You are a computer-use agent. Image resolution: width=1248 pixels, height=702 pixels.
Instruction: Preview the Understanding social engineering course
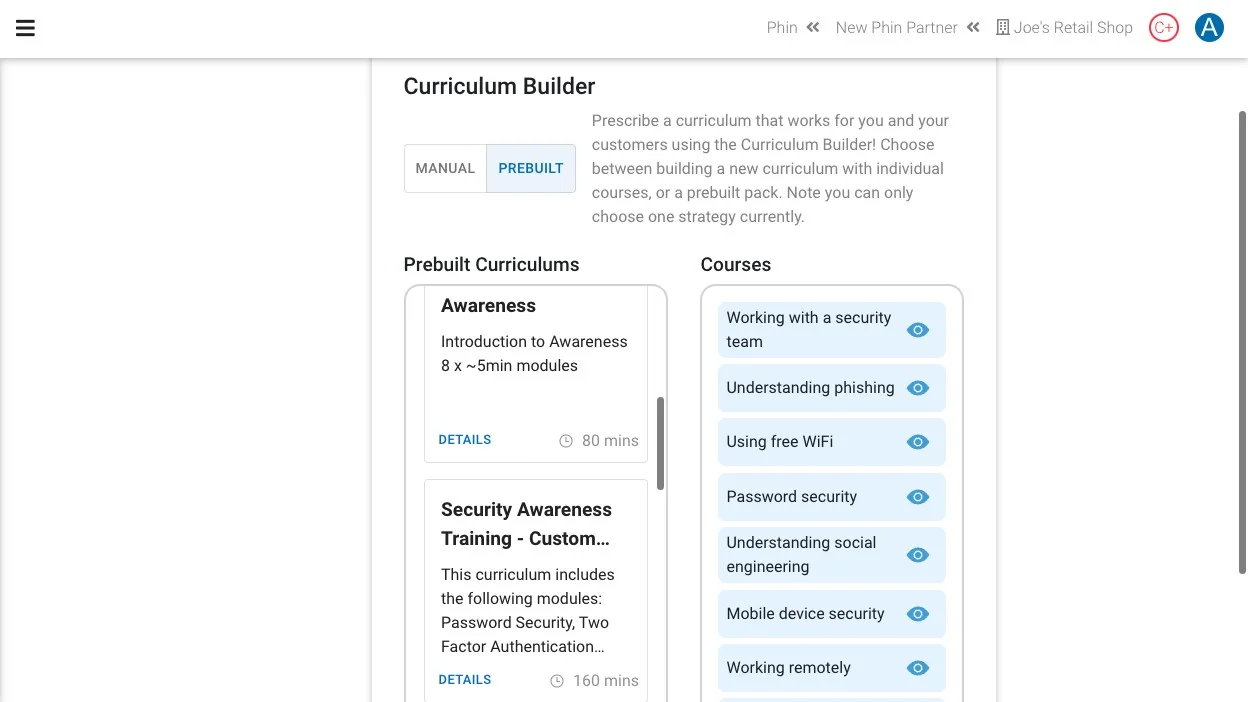pos(918,555)
